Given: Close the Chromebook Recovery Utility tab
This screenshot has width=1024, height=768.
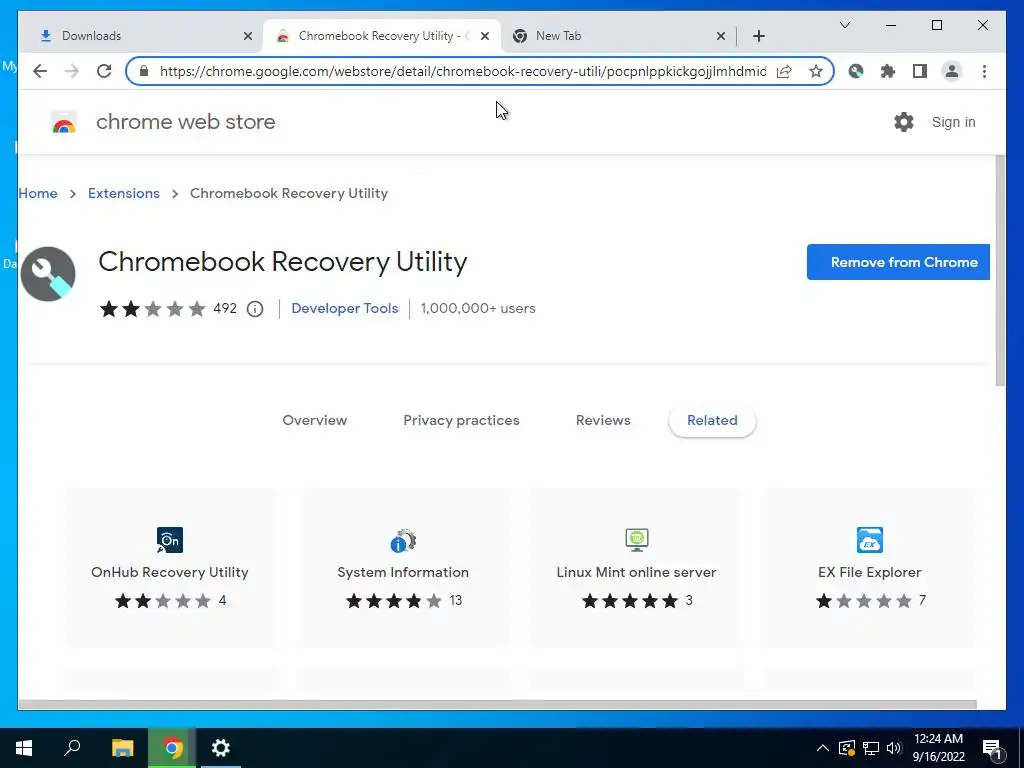Looking at the screenshot, I should pos(485,36).
